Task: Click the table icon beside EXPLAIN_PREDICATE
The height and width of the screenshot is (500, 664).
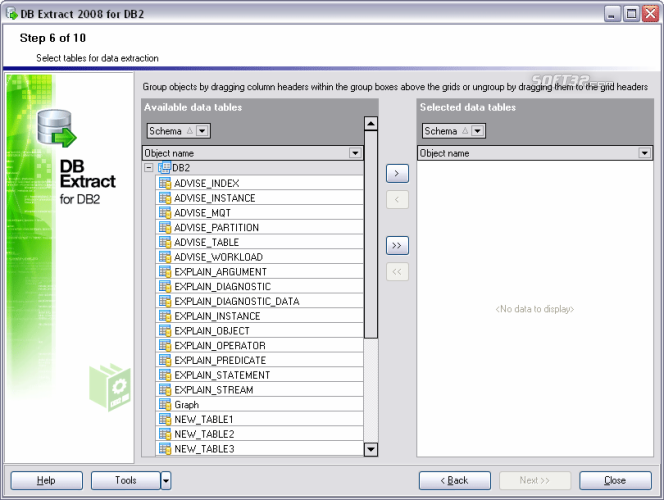Action: pyautogui.click(x=165, y=360)
